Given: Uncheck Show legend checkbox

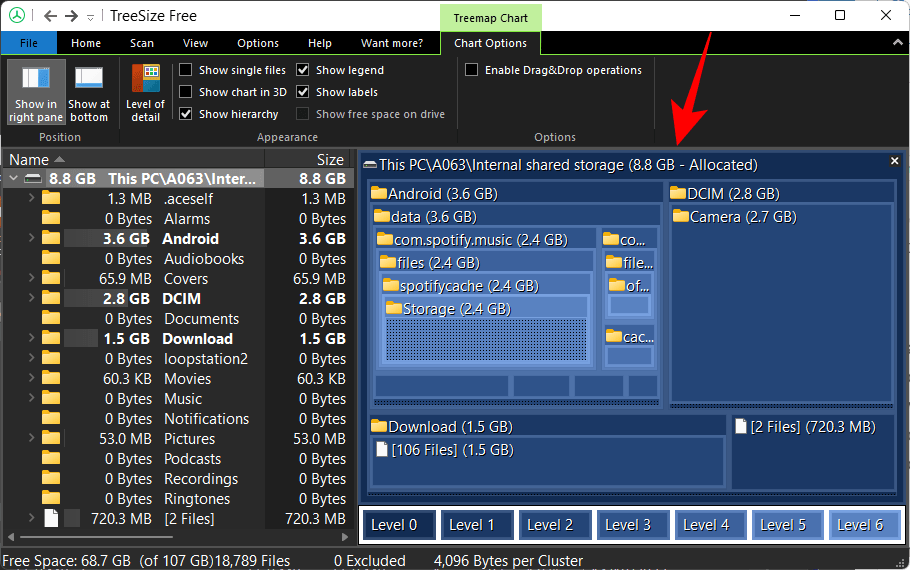Looking at the screenshot, I should [x=302, y=70].
